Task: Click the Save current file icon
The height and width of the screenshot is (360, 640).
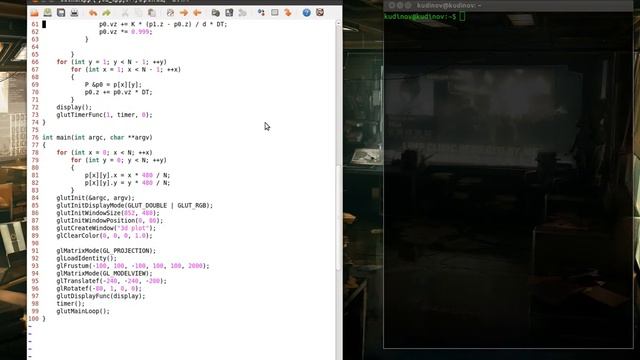Action: point(48,13)
